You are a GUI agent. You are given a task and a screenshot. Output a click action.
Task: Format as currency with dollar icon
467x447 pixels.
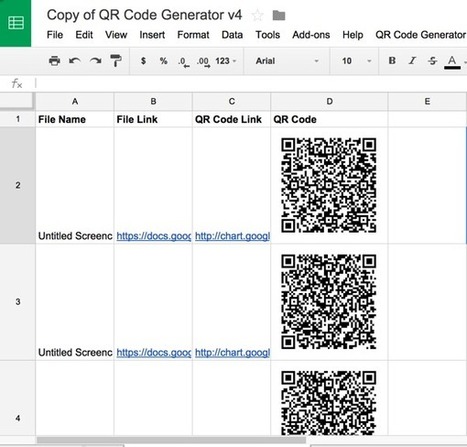(x=143, y=61)
